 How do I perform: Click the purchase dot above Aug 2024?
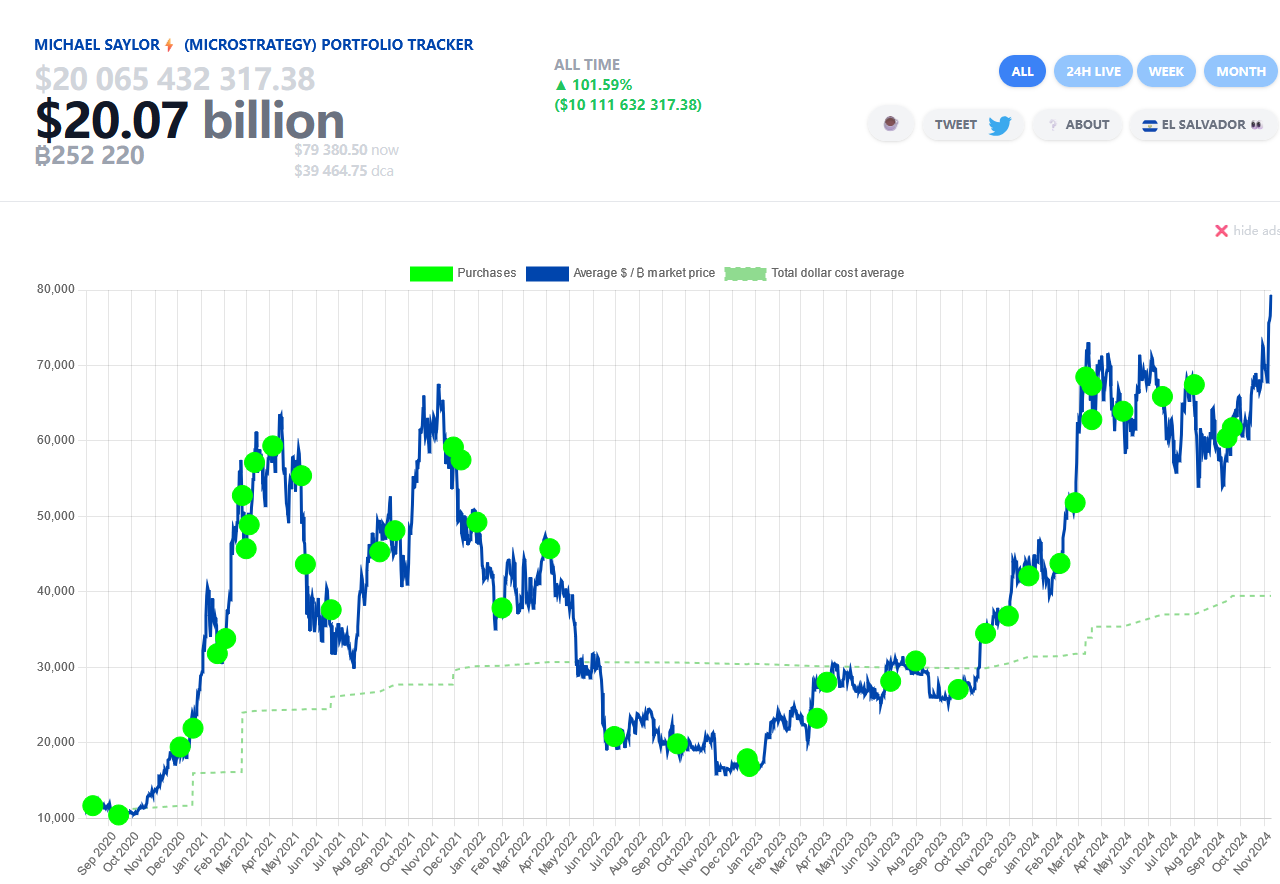[x=1194, y=384]
